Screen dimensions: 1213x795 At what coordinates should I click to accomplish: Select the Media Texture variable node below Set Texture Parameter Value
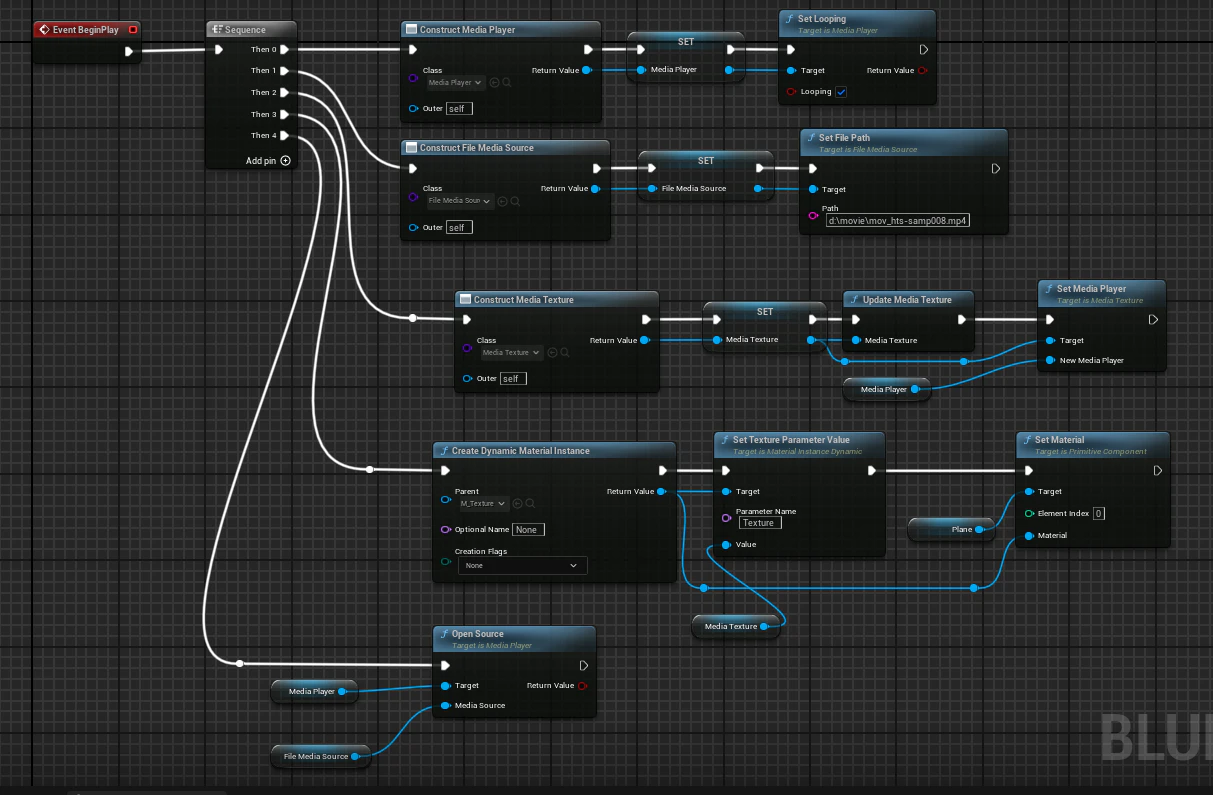tap(736, 626)
